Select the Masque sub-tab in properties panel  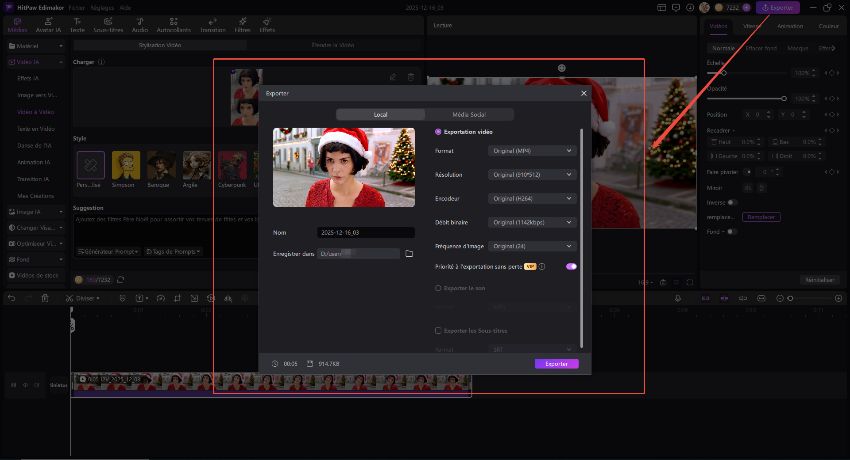click(797, 48)
